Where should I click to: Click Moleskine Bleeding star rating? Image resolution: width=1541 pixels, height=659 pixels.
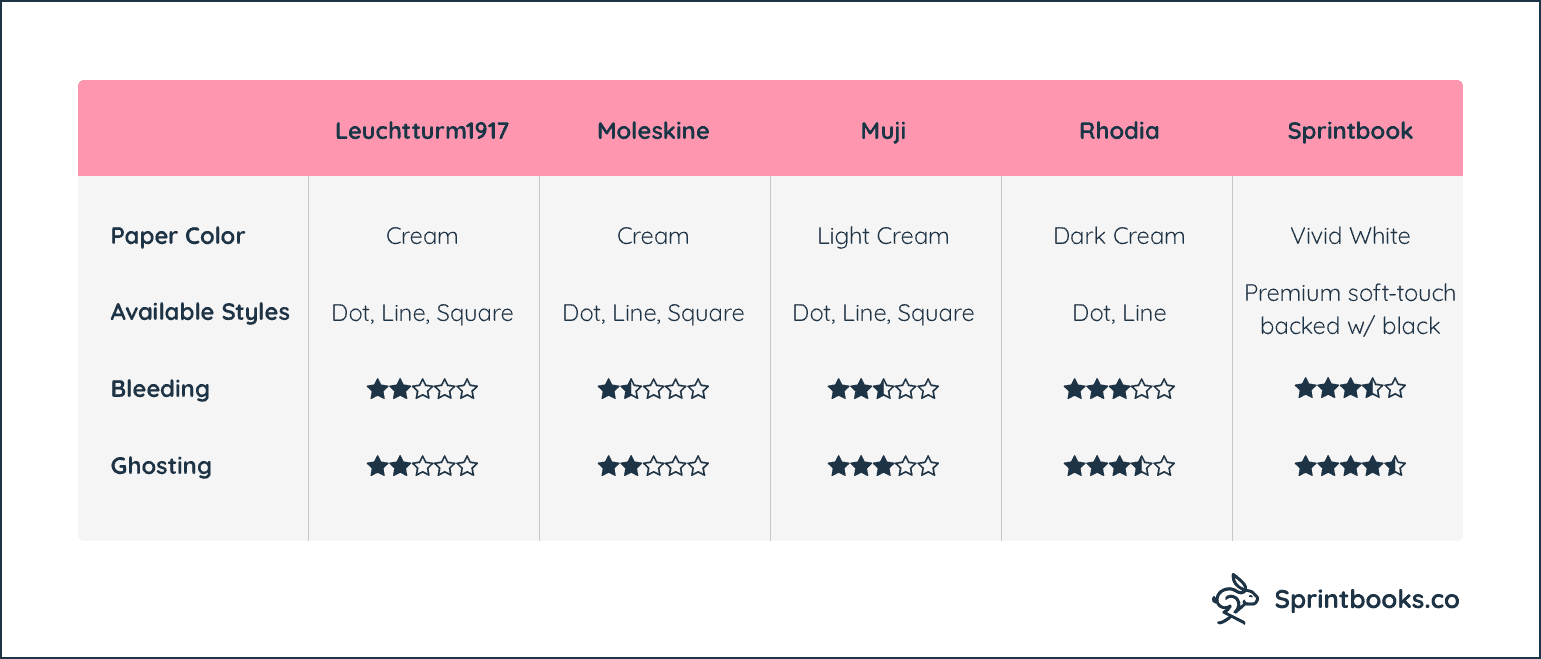[x=653, y=389]
